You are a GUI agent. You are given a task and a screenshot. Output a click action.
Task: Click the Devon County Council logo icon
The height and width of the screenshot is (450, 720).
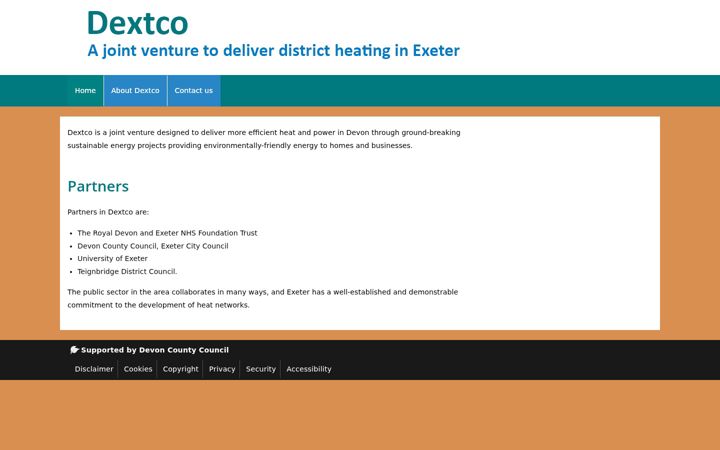tap(74, 350)
